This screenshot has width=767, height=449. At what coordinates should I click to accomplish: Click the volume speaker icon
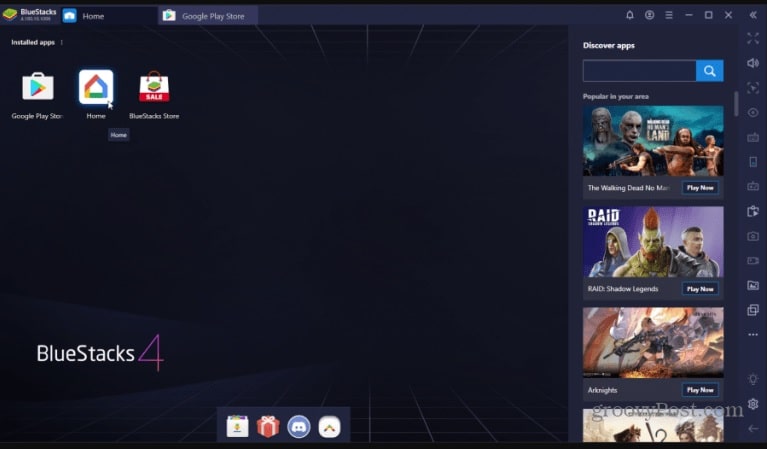(753, 63)
